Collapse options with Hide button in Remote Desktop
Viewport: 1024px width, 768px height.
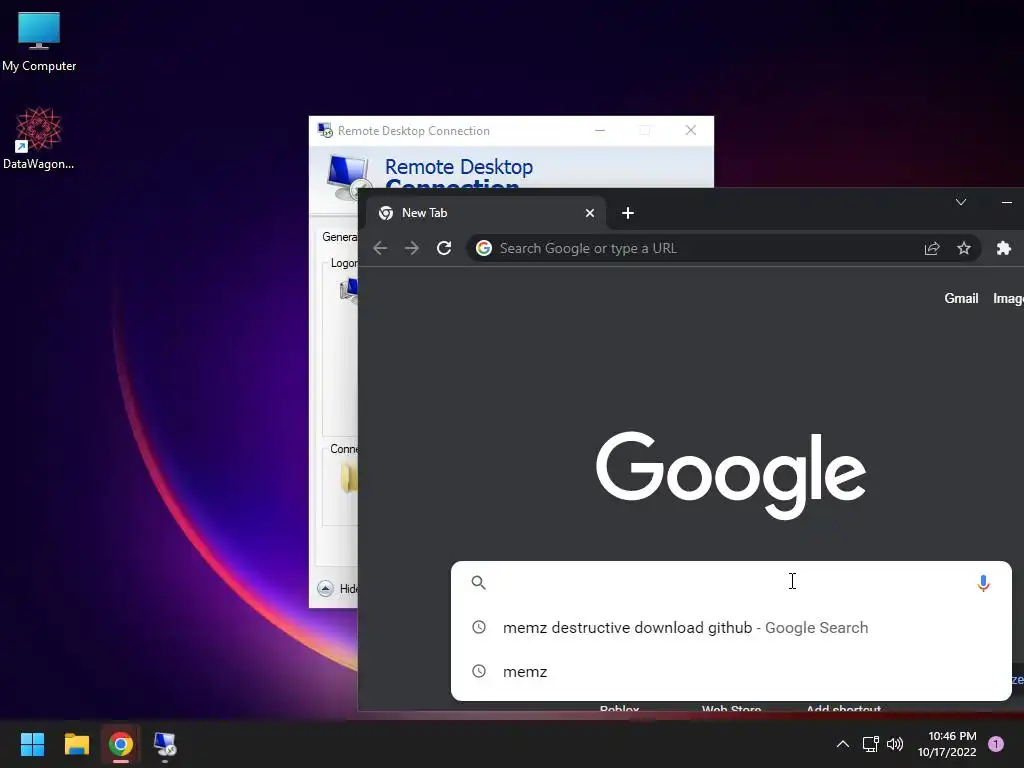(x=337, y=588)
